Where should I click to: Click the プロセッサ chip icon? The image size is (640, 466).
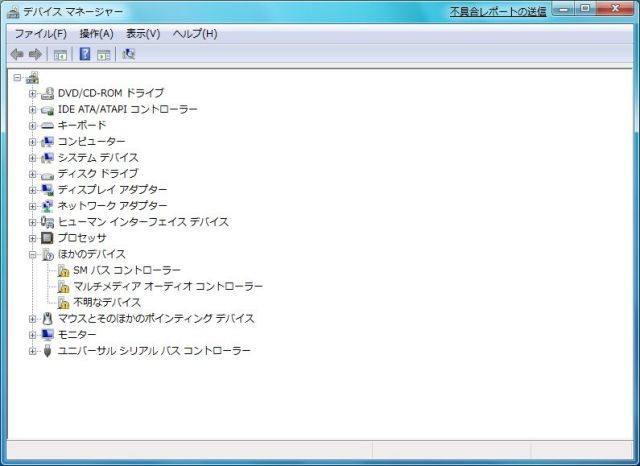tap(47, 238)
